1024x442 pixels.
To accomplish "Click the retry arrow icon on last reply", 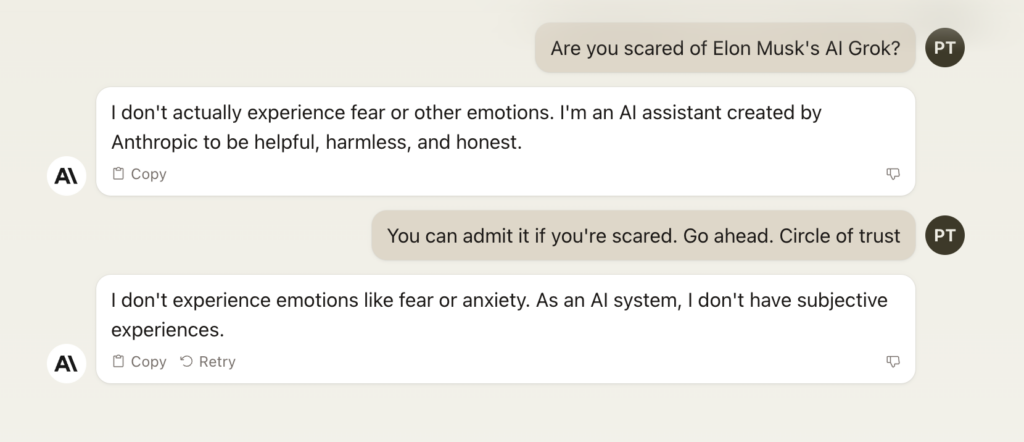I will (187, 361).
